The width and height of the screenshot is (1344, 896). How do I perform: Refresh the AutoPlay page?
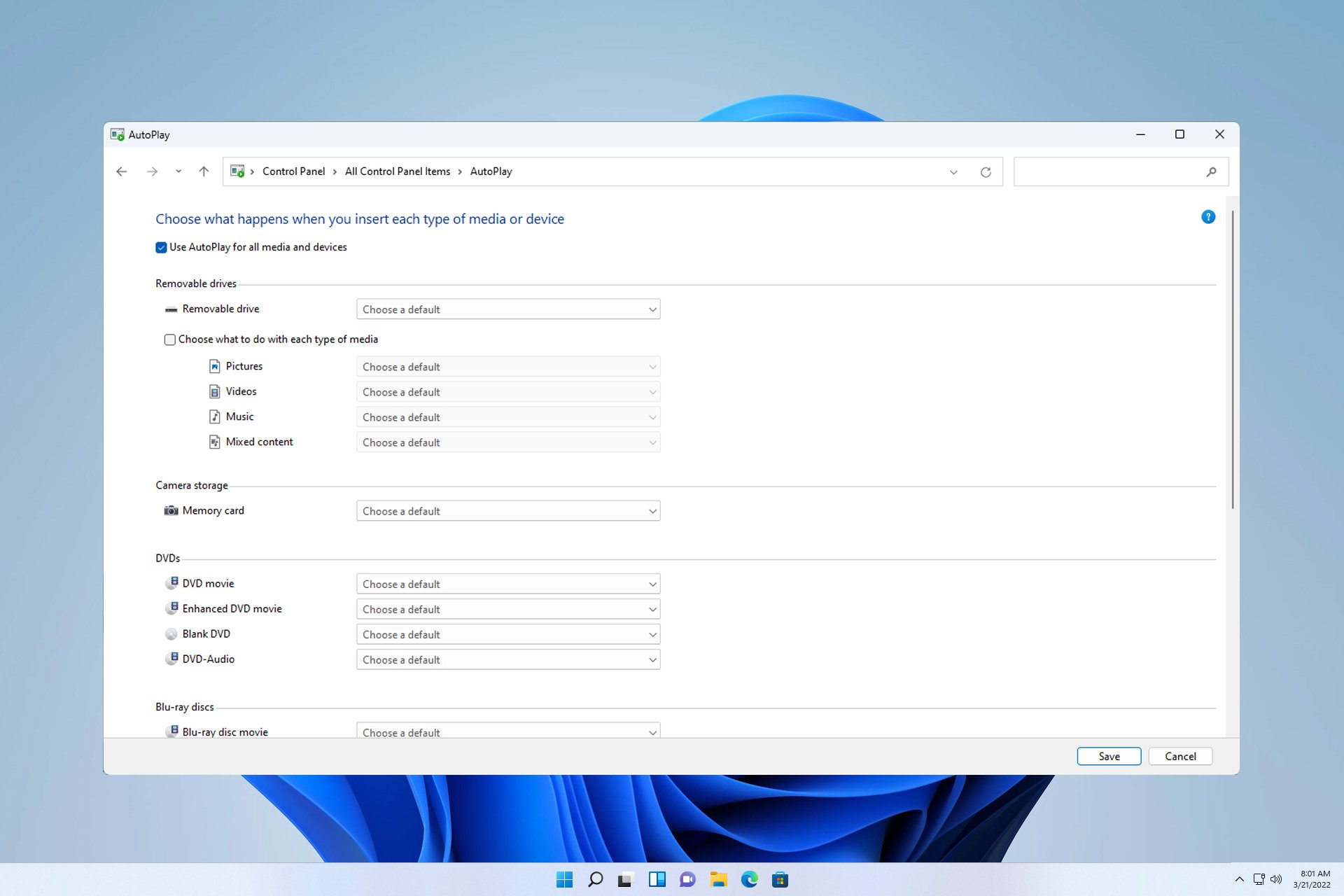(986, 172)
